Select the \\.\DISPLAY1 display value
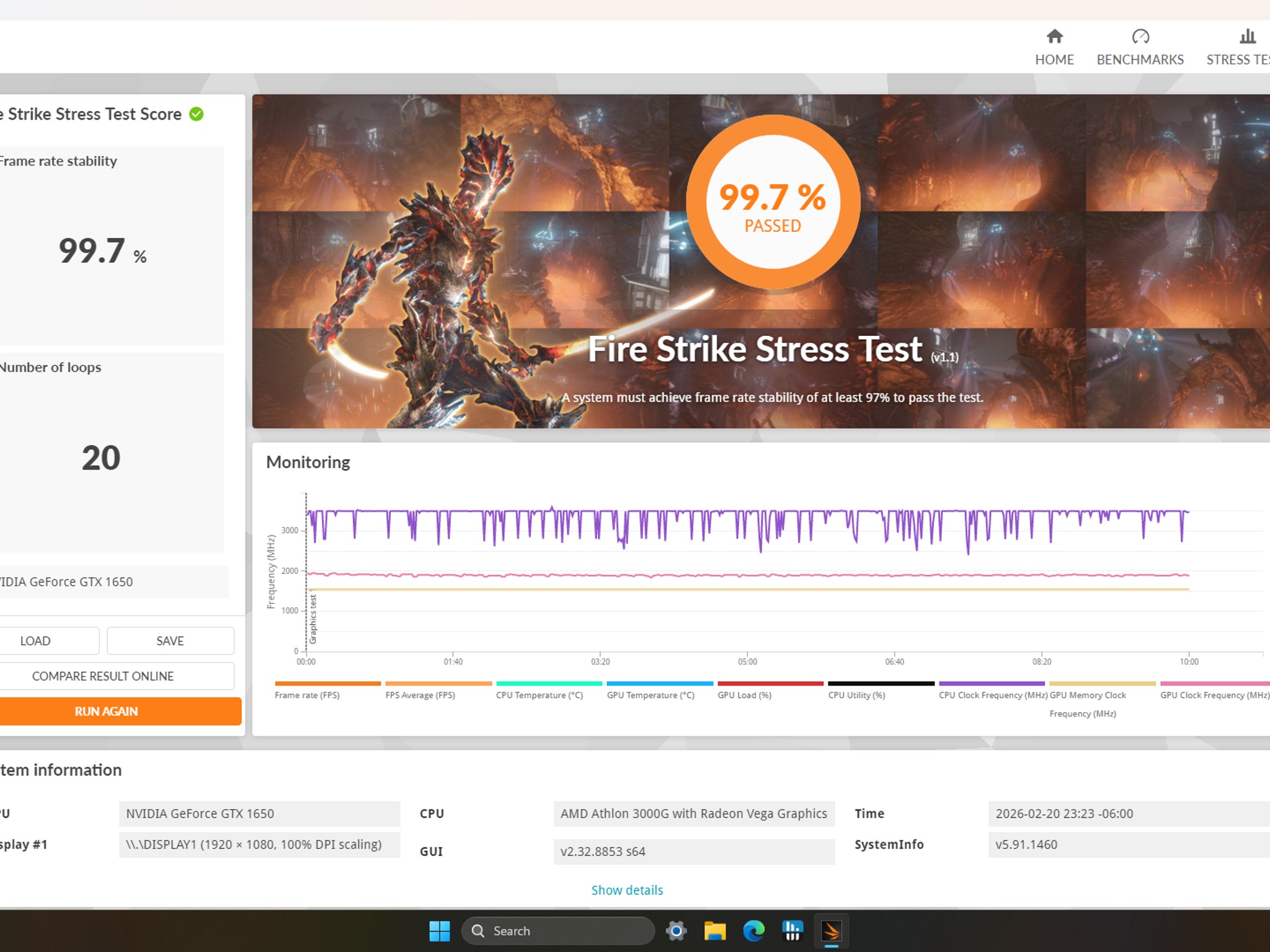The image size is (1270, 952). (259, 845)
